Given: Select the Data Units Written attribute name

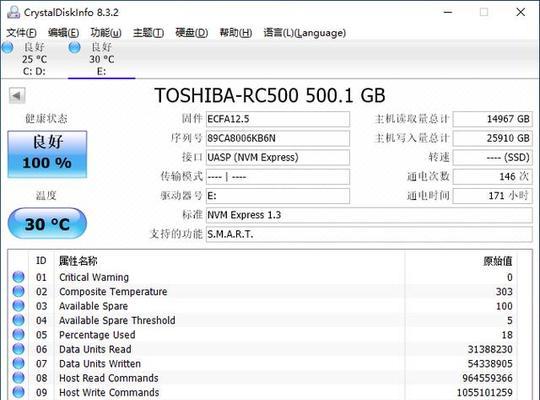Looking at the screenshot, I should coord(100,364).
